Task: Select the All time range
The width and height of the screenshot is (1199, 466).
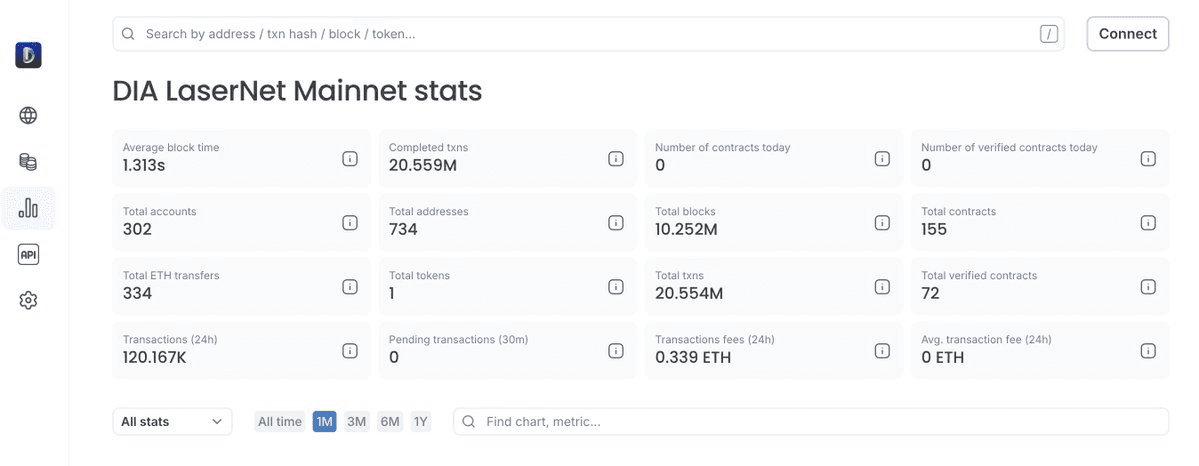Action: click(x=279, y=422)
